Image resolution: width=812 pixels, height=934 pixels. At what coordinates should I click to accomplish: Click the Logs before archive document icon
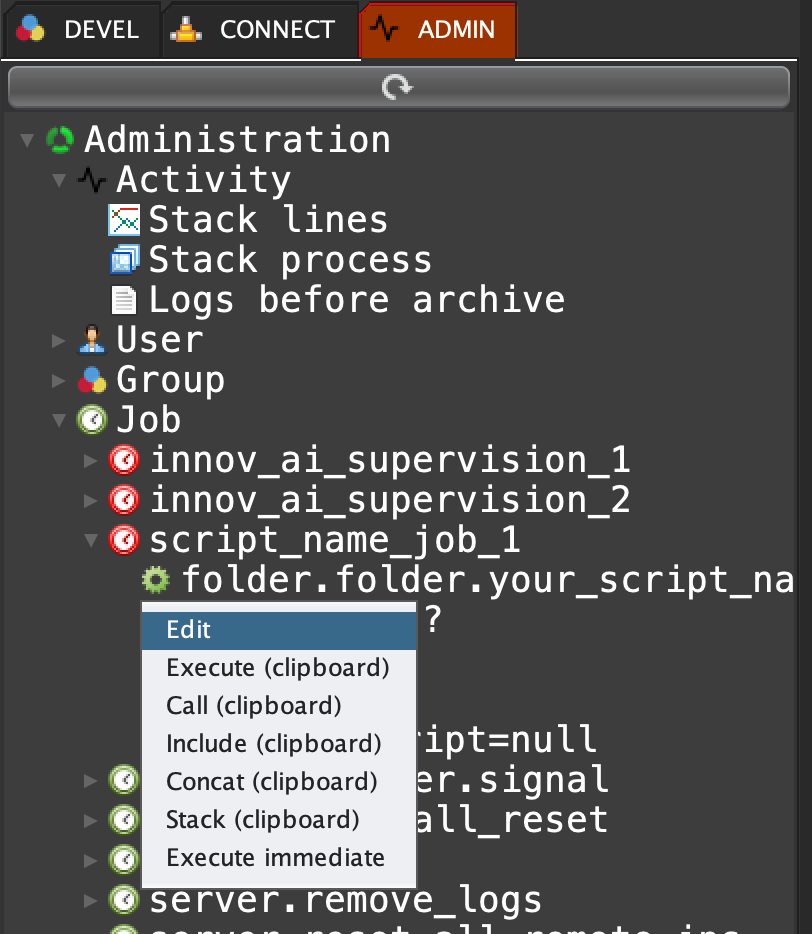point(124,300)
